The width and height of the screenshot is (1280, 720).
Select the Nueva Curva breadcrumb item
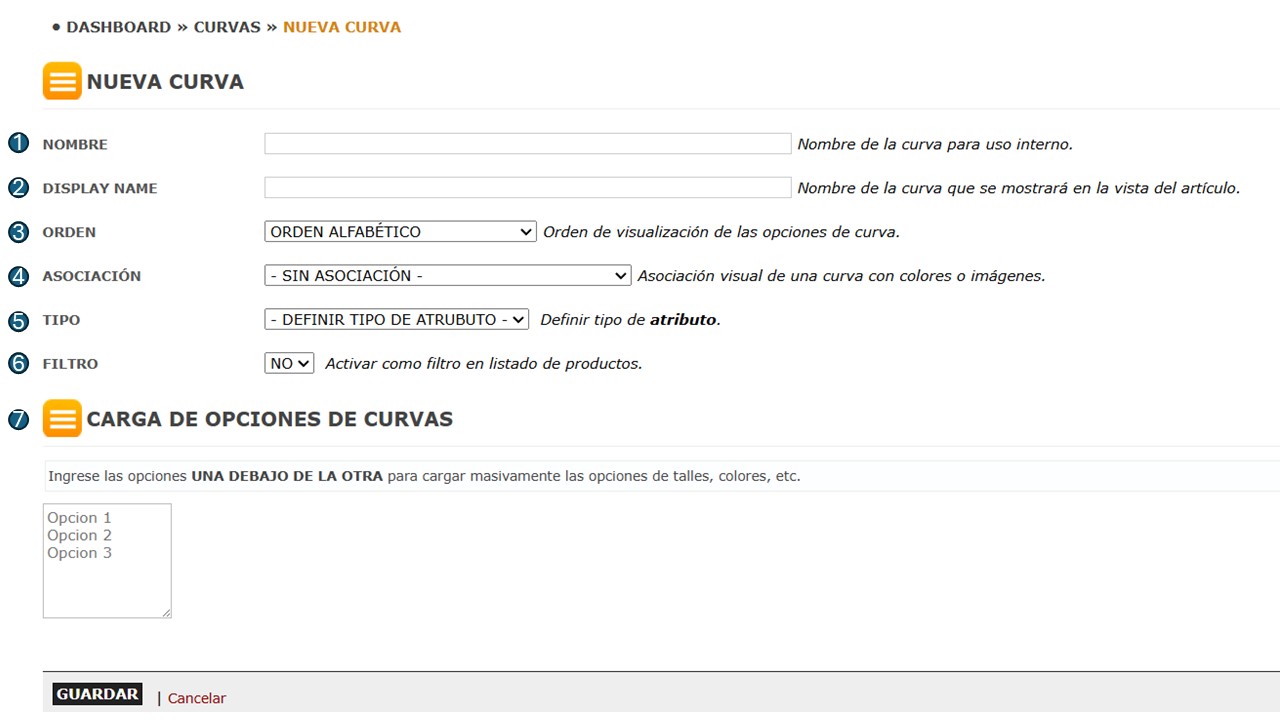coord(342,27)
